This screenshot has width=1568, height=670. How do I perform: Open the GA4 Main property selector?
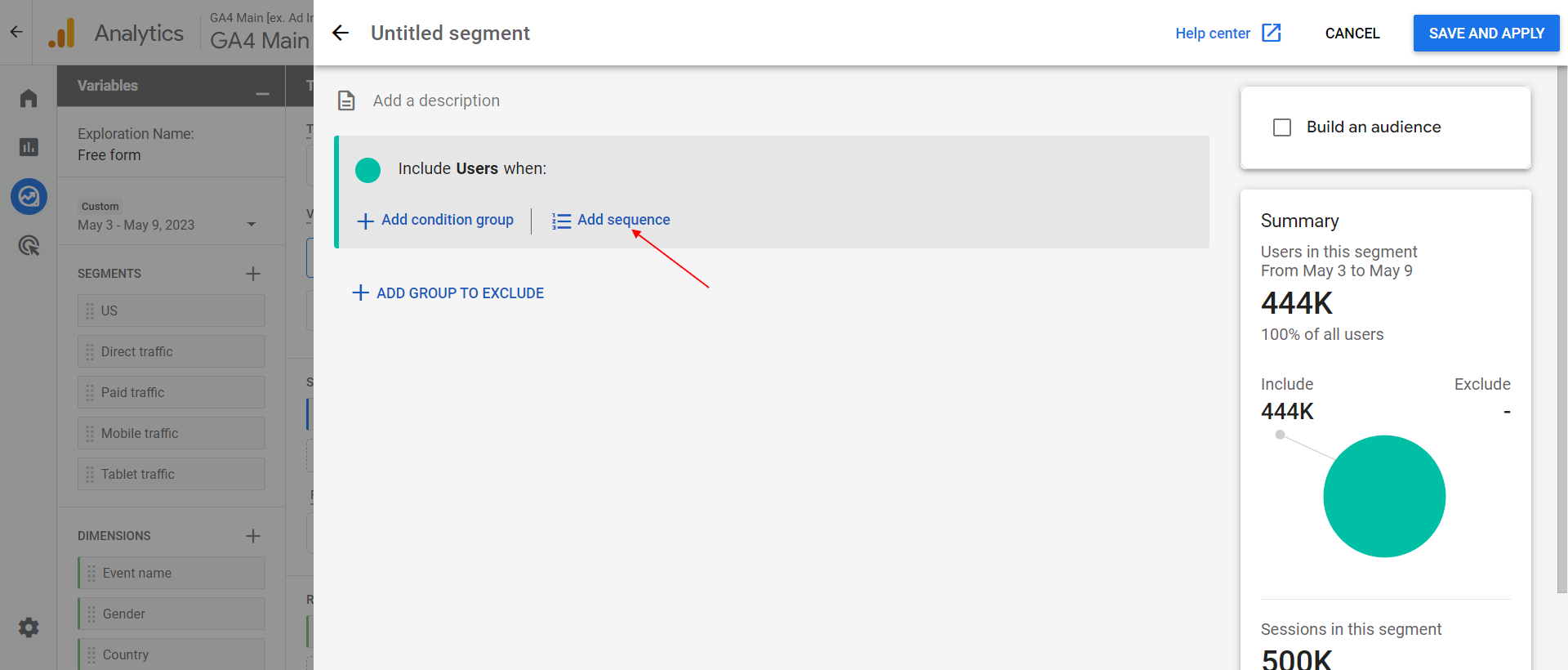[x=260, y=32]
